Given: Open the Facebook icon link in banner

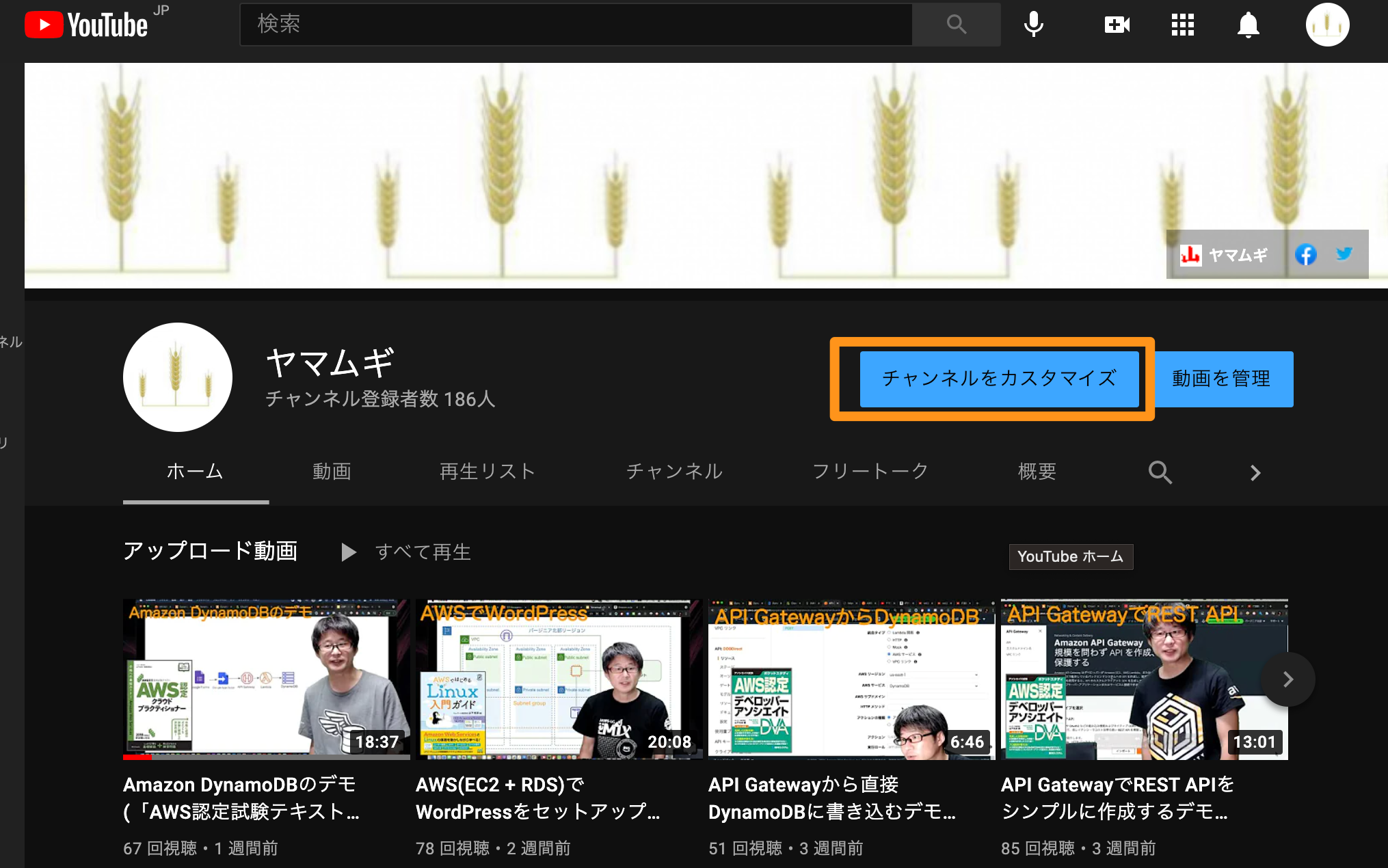Looking at the screenshot, I should pyautogui.click(x=1305, y=255).
